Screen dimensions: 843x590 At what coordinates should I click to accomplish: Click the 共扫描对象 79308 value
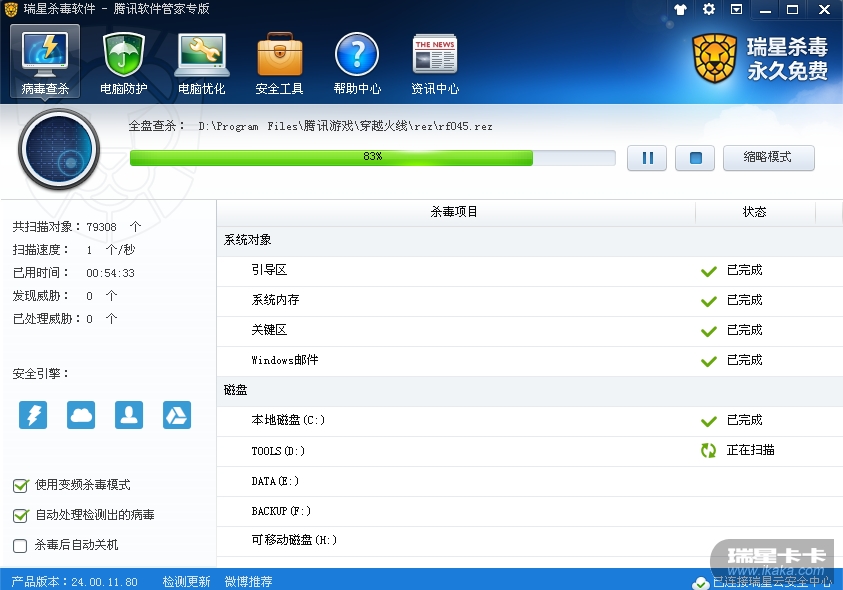(101, 227)
